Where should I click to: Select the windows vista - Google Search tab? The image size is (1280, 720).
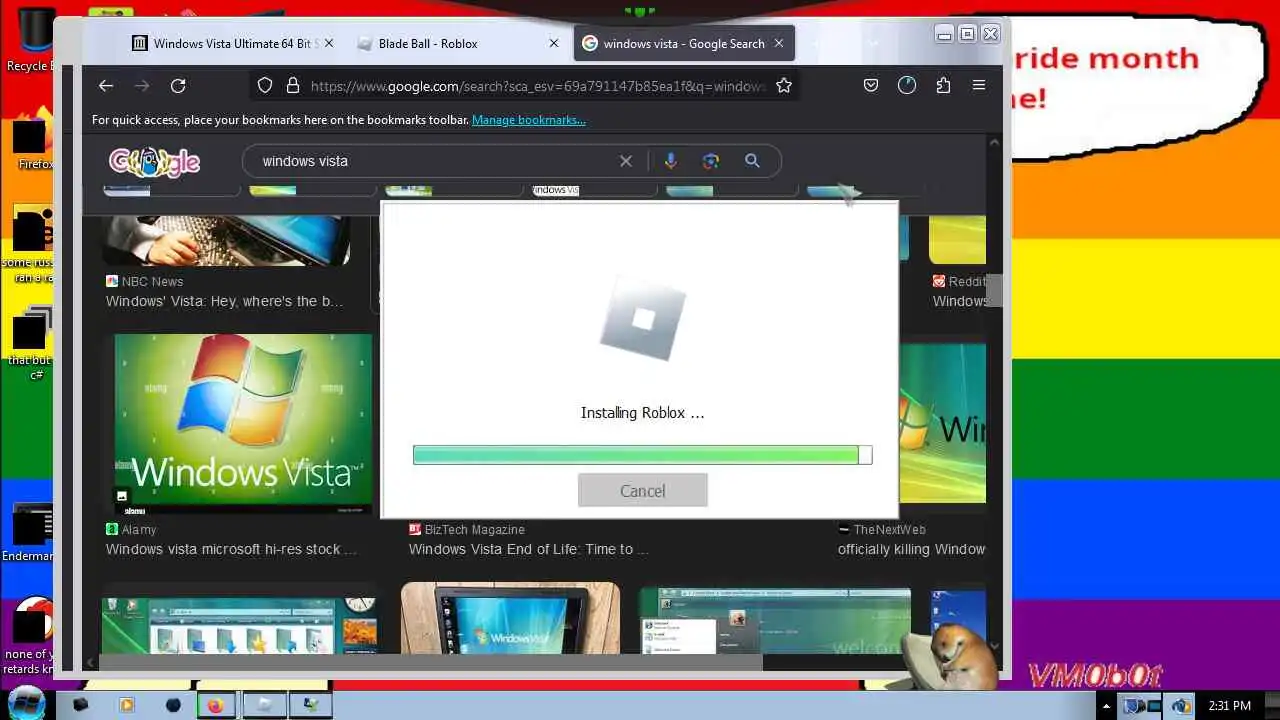tap(683, 44)
